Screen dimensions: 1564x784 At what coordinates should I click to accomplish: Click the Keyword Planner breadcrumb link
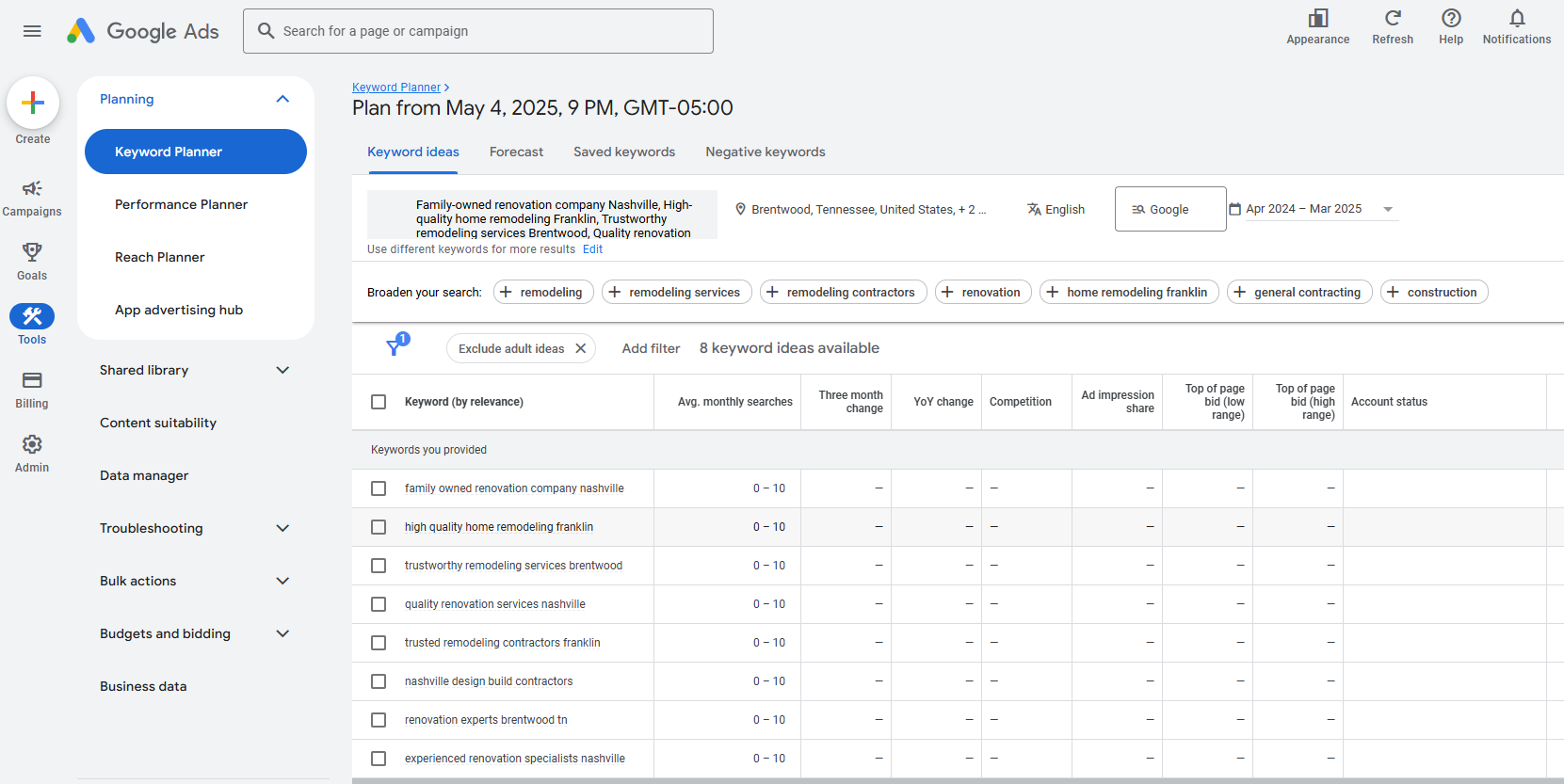click(x=396, y=88)
